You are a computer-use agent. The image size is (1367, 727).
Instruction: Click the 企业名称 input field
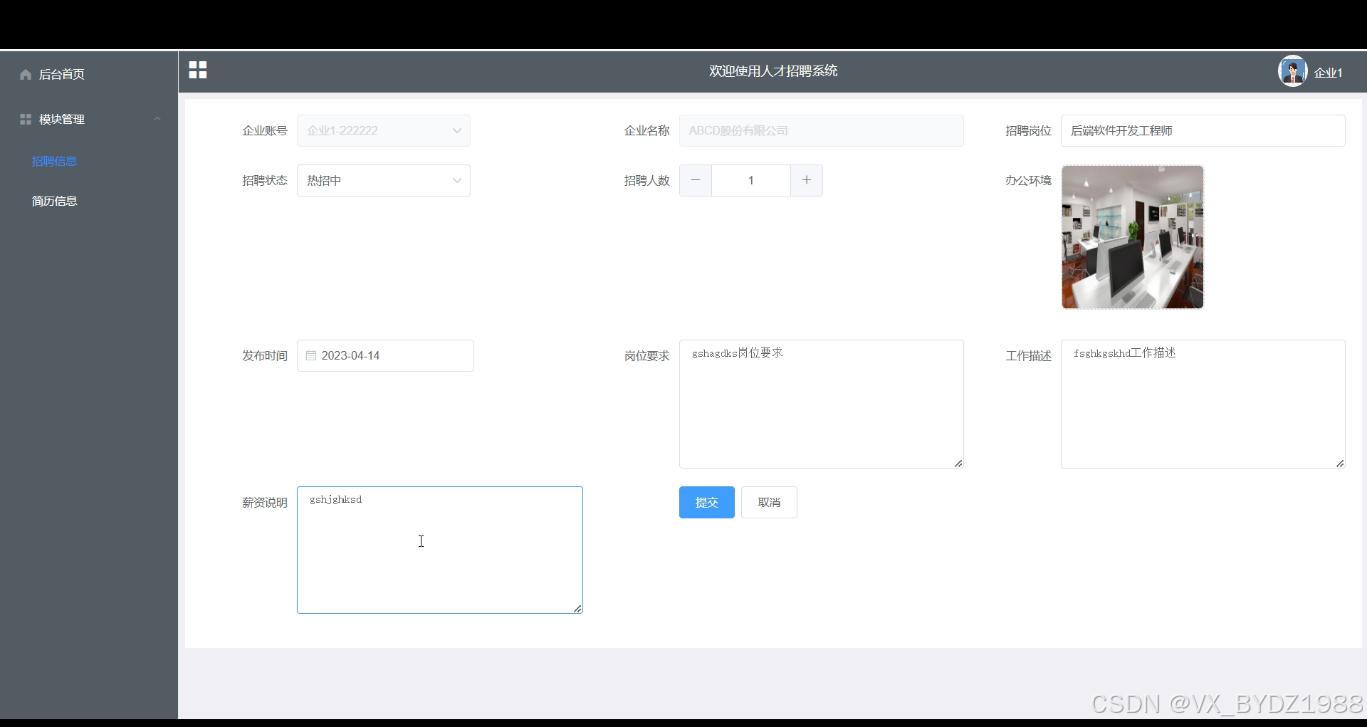[821, 130]
